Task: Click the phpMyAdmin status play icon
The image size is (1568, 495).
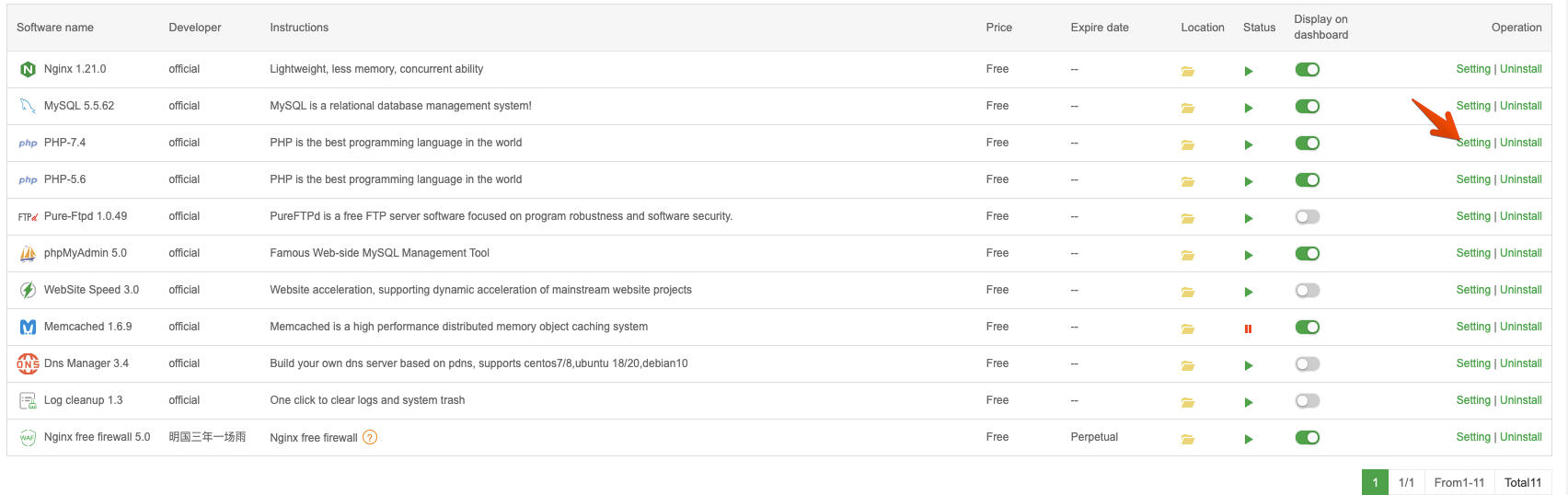Action: pos(1249,255)
